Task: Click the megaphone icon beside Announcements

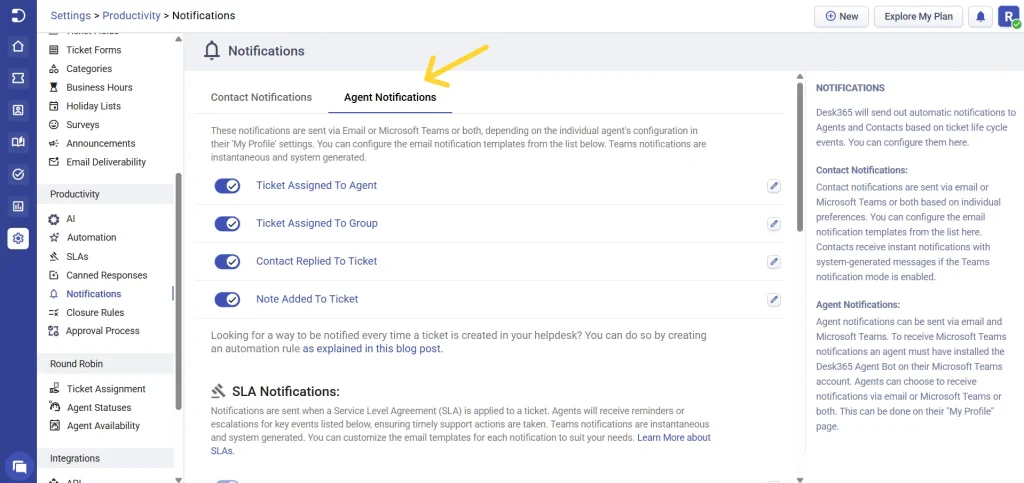Action: 54,144
